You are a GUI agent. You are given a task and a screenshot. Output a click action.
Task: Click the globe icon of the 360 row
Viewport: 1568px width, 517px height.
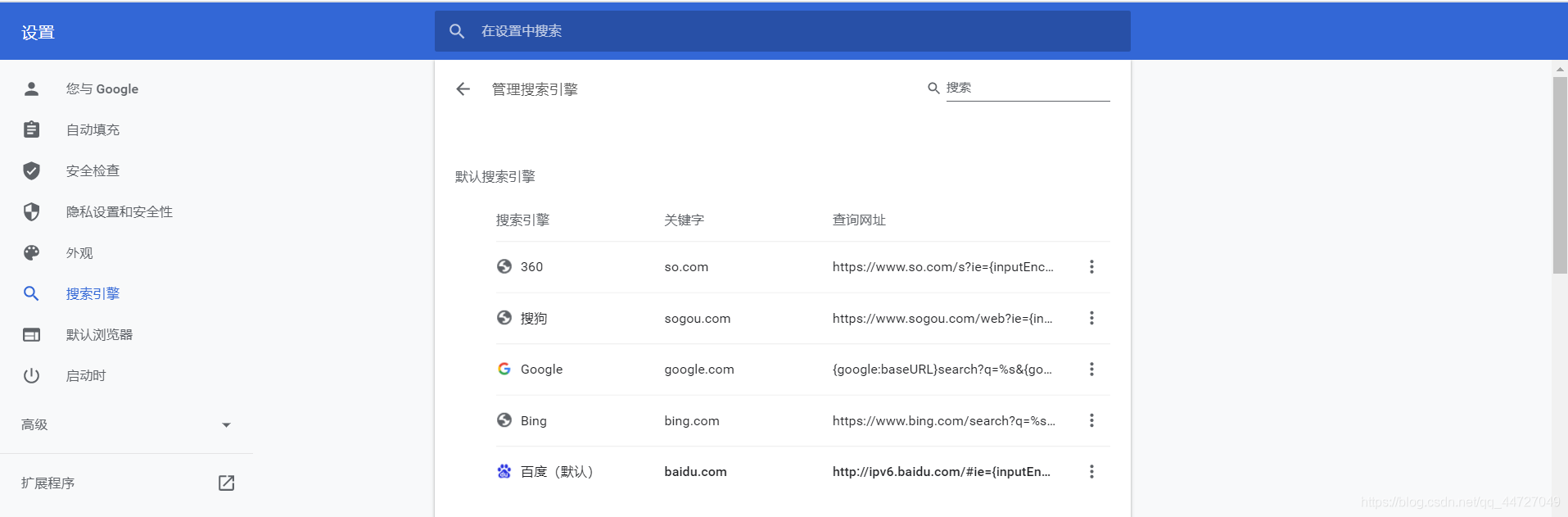pos(504,266)
